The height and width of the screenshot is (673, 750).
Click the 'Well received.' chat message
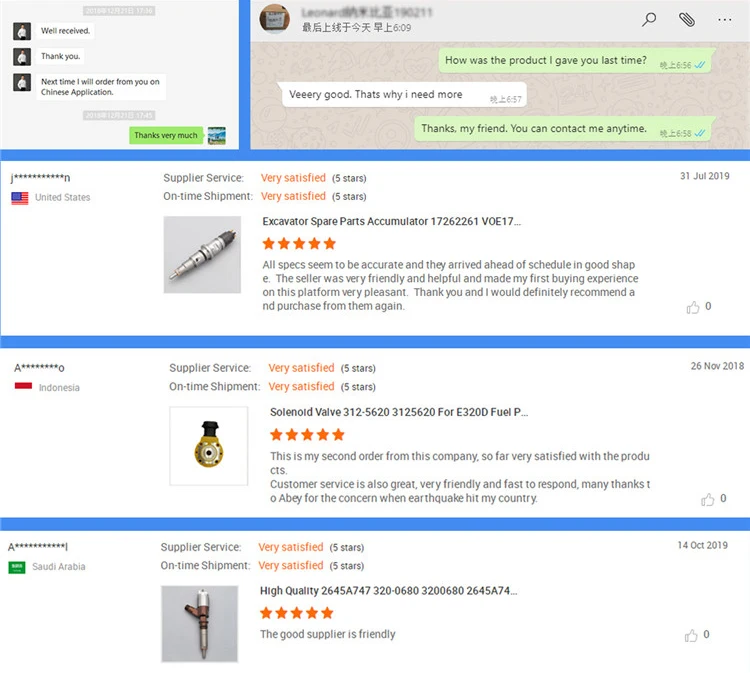click(x=66, y=31)
